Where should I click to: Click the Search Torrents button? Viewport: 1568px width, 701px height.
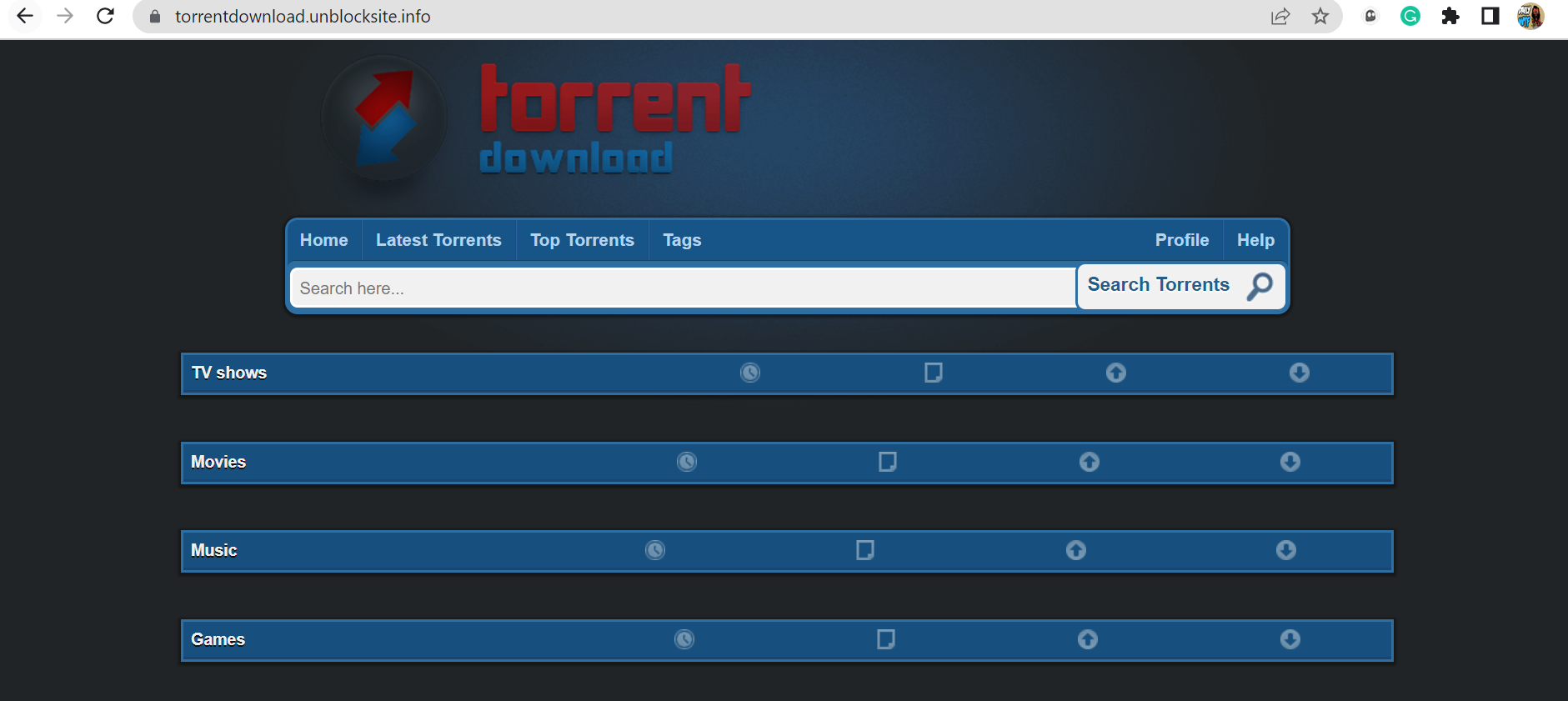pos(1181,287)
